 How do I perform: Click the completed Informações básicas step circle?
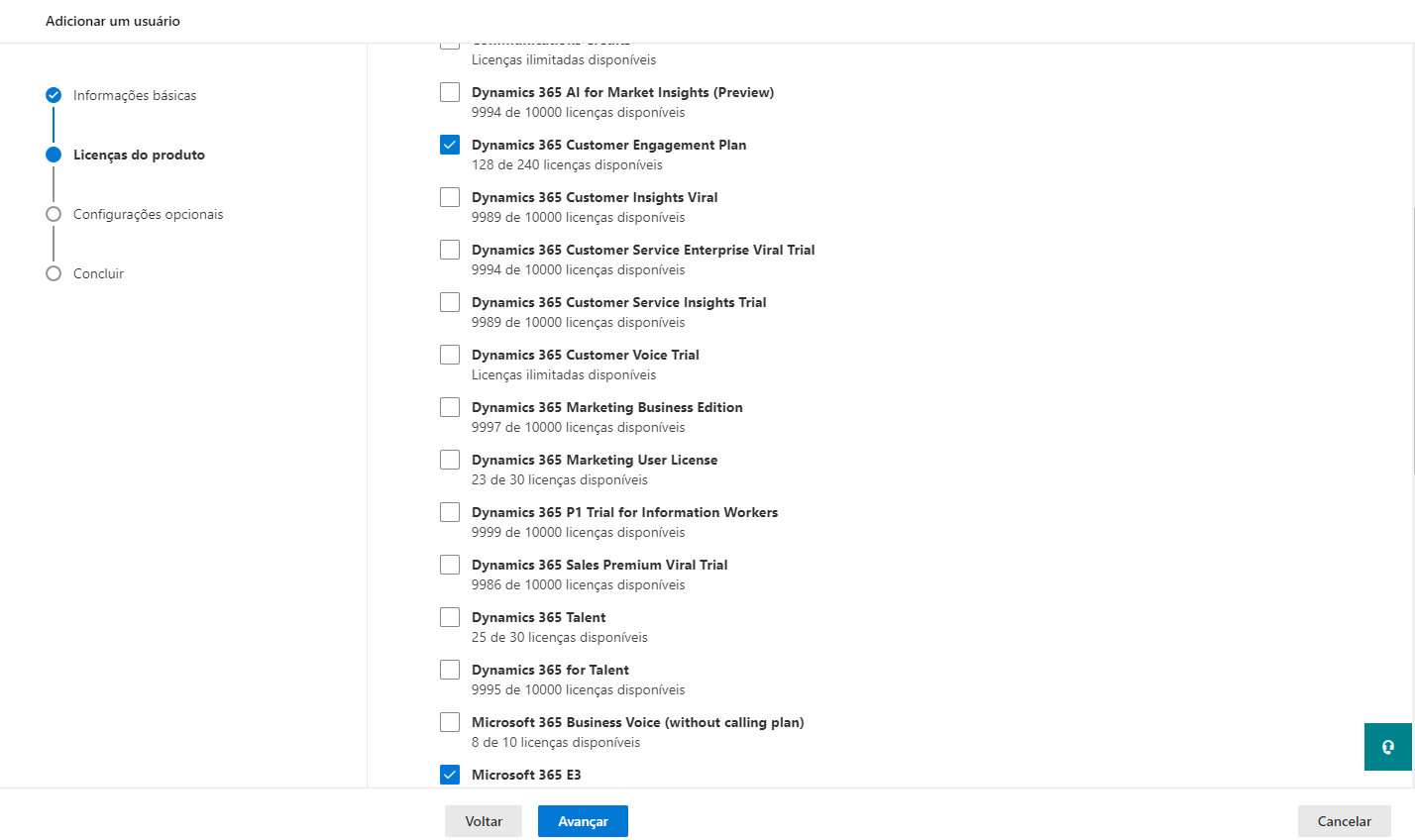[54, 95]
